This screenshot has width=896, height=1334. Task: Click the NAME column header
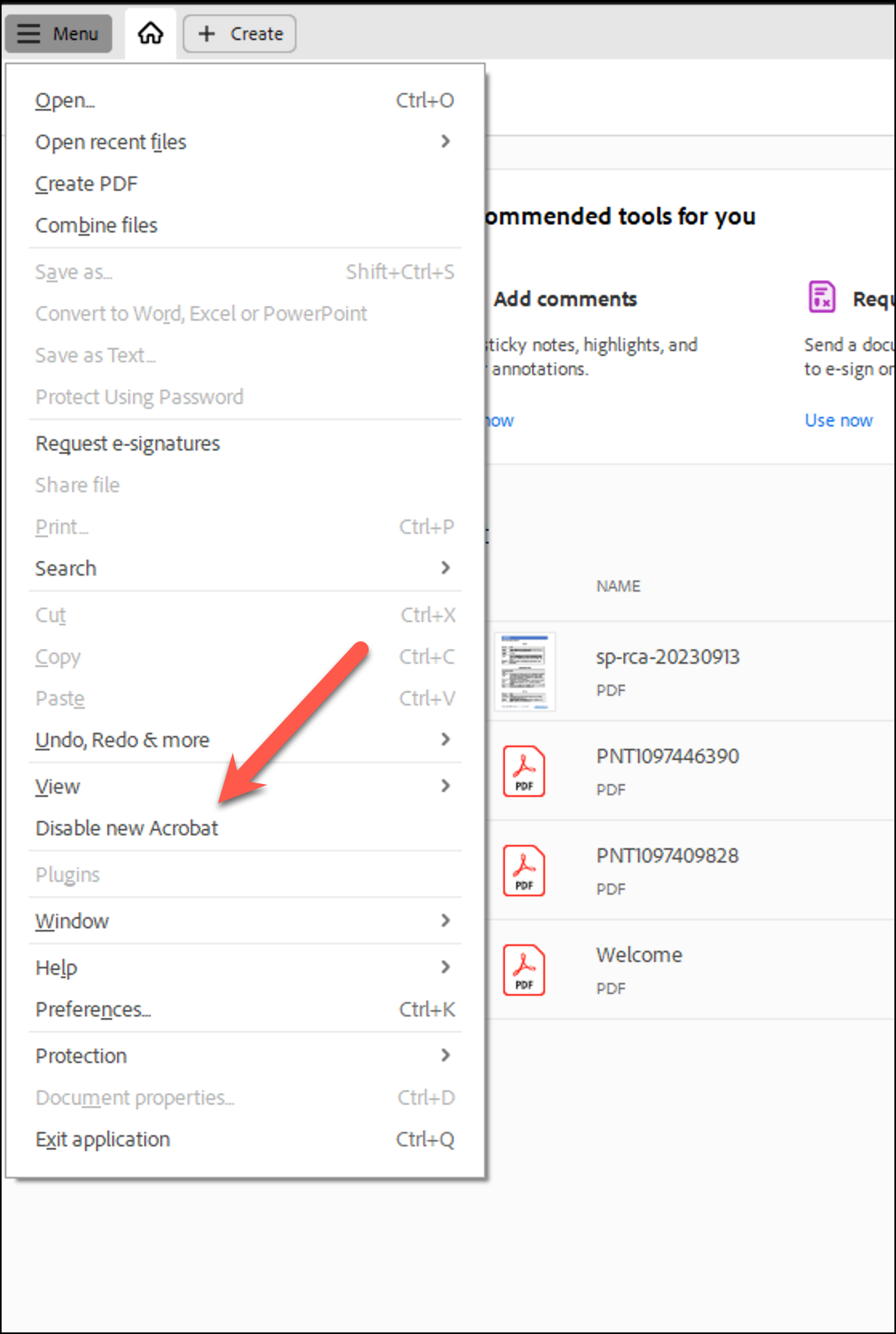618,586
